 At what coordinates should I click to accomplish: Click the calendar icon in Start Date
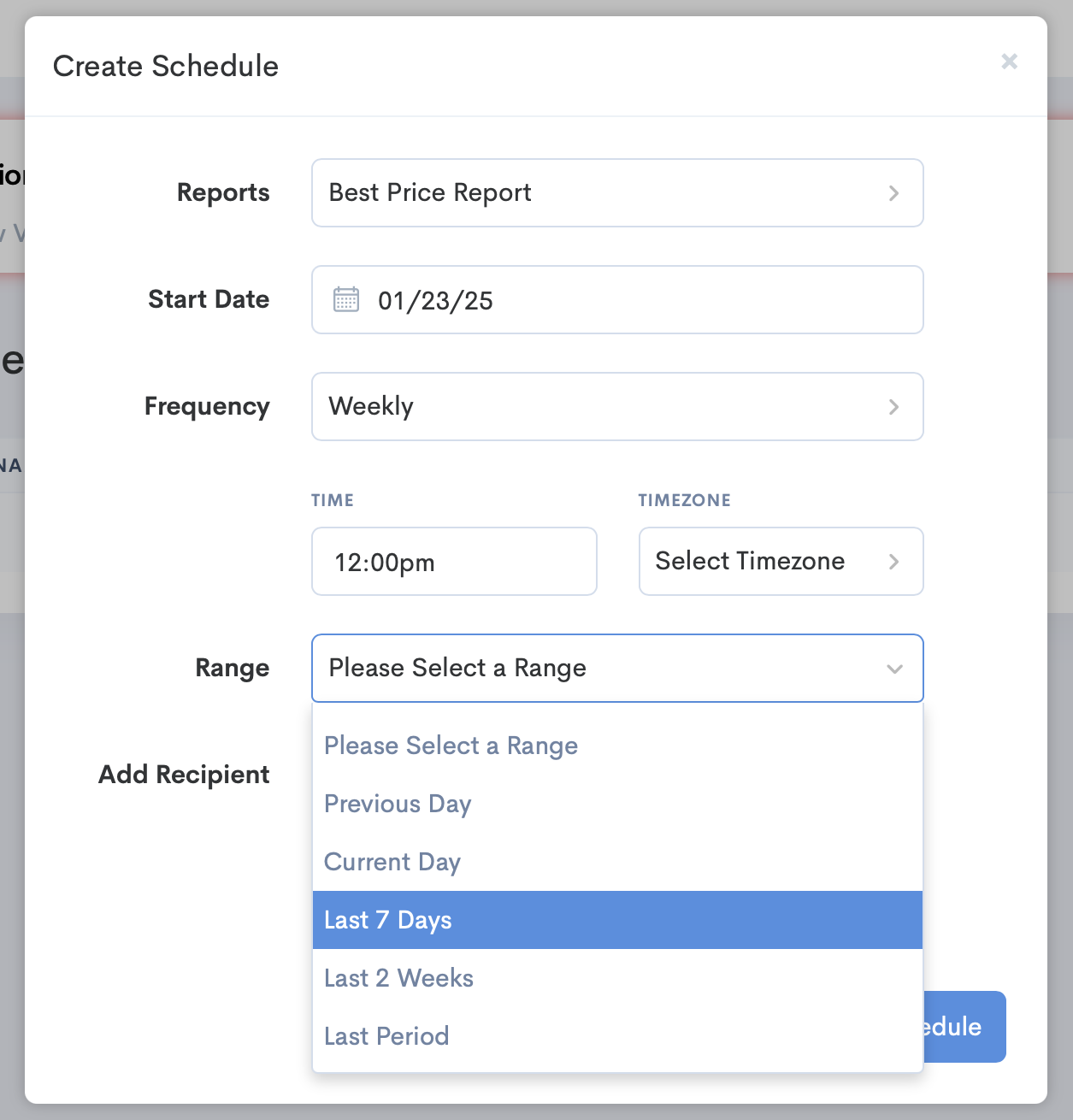pyautogui.click(x=345, y=299)
